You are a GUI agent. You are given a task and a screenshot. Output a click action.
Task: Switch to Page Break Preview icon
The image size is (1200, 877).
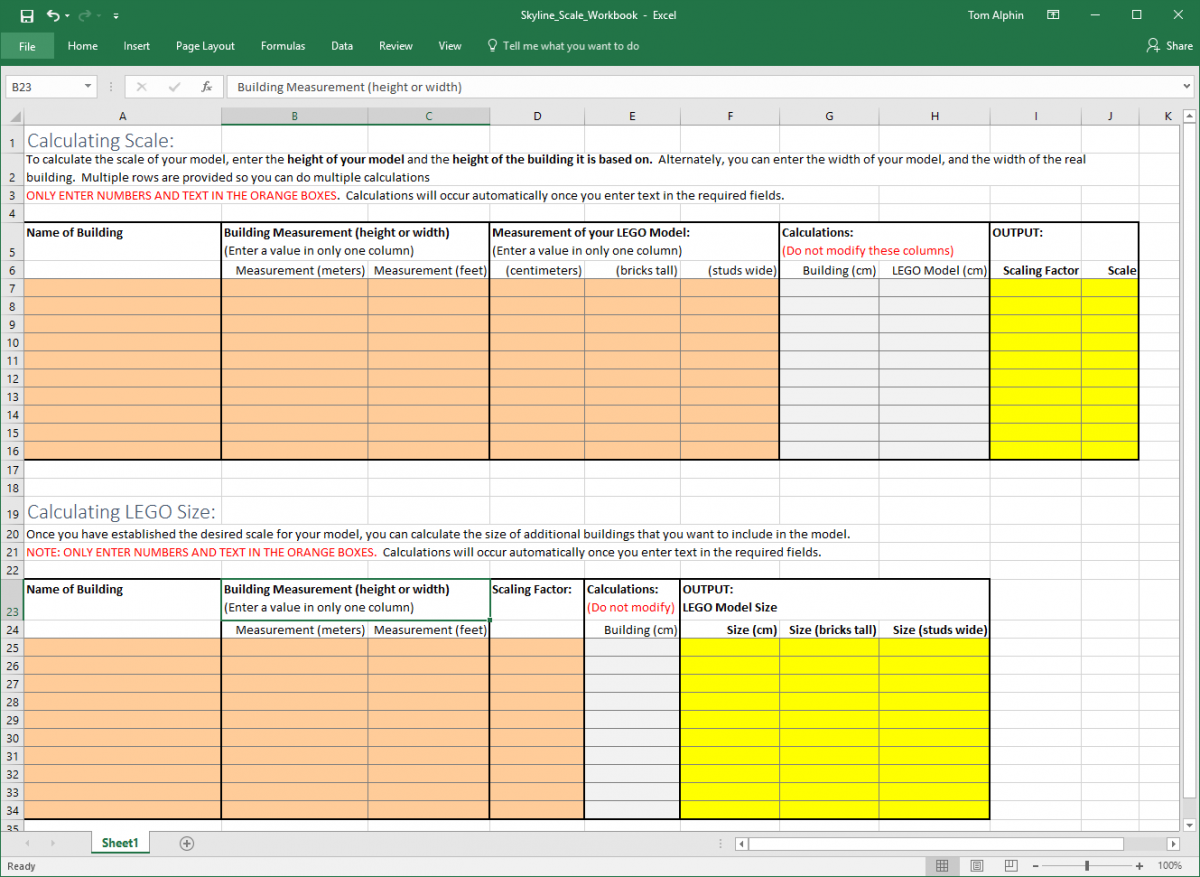(1011, 865)
